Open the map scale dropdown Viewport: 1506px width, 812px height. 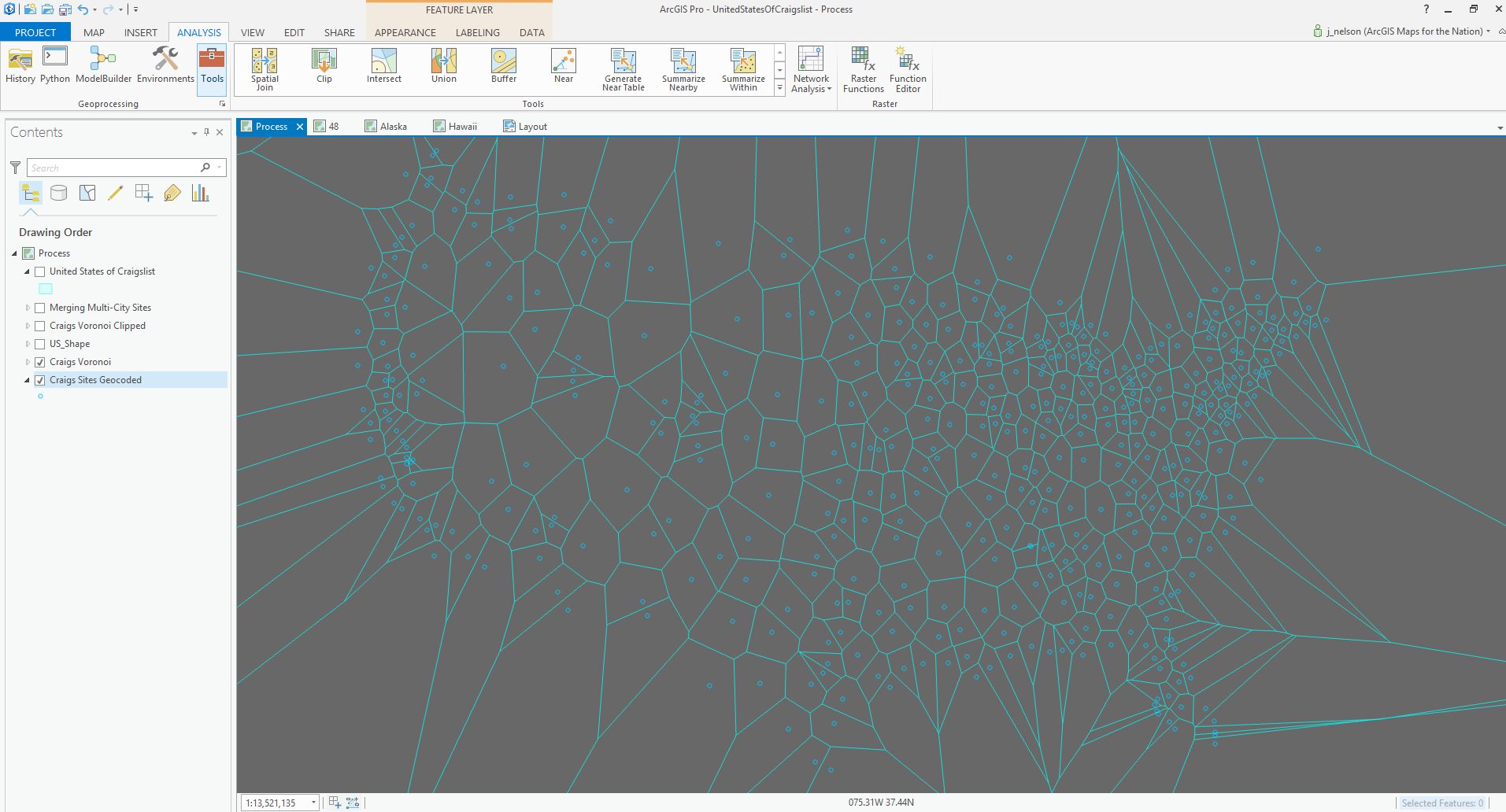pyautogui.click(x=313, y=803)
